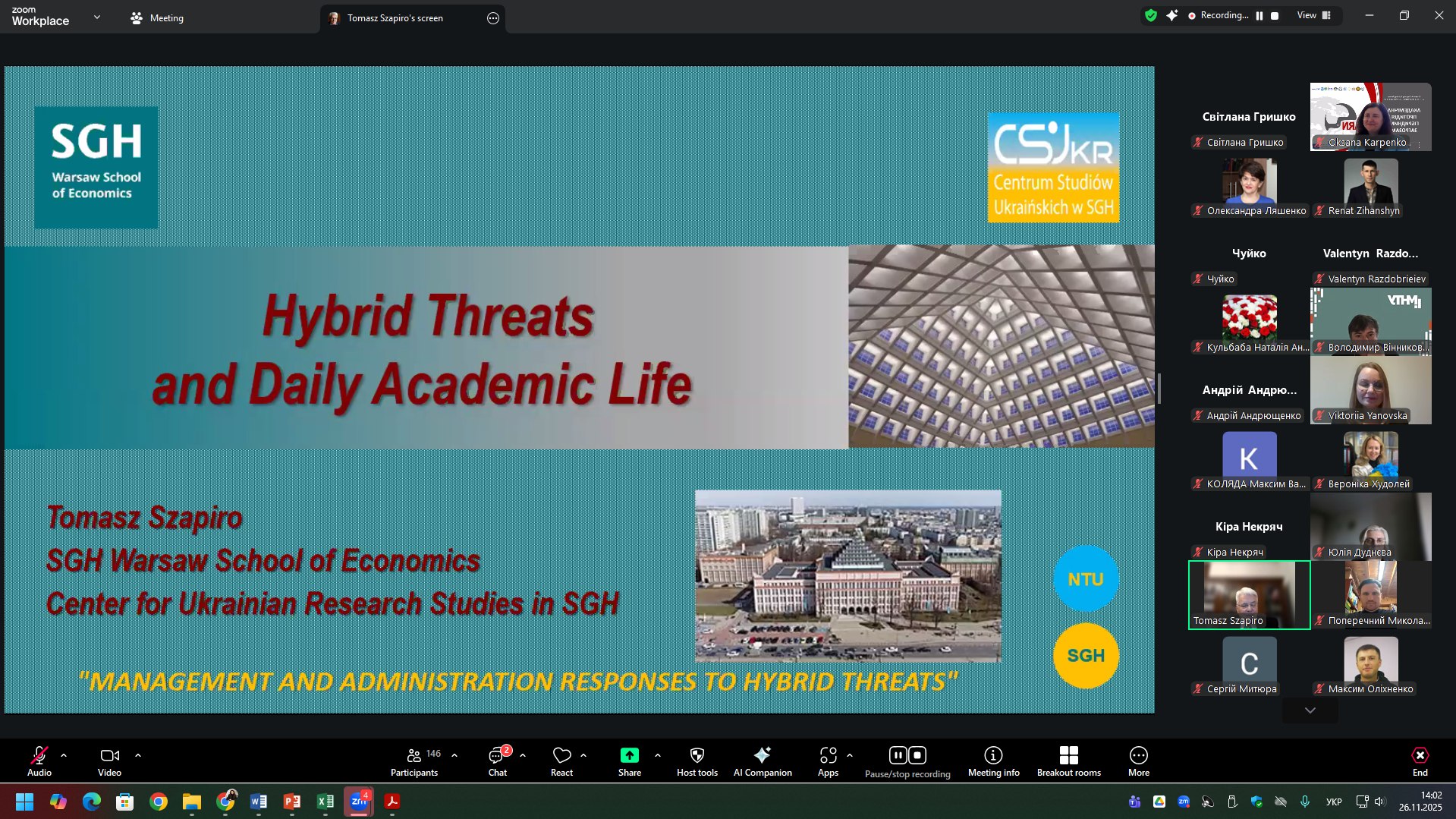Open screen-share options ellipsis in the tab
This screenshot has height=819, width=1456.
[x=493, y=18]
